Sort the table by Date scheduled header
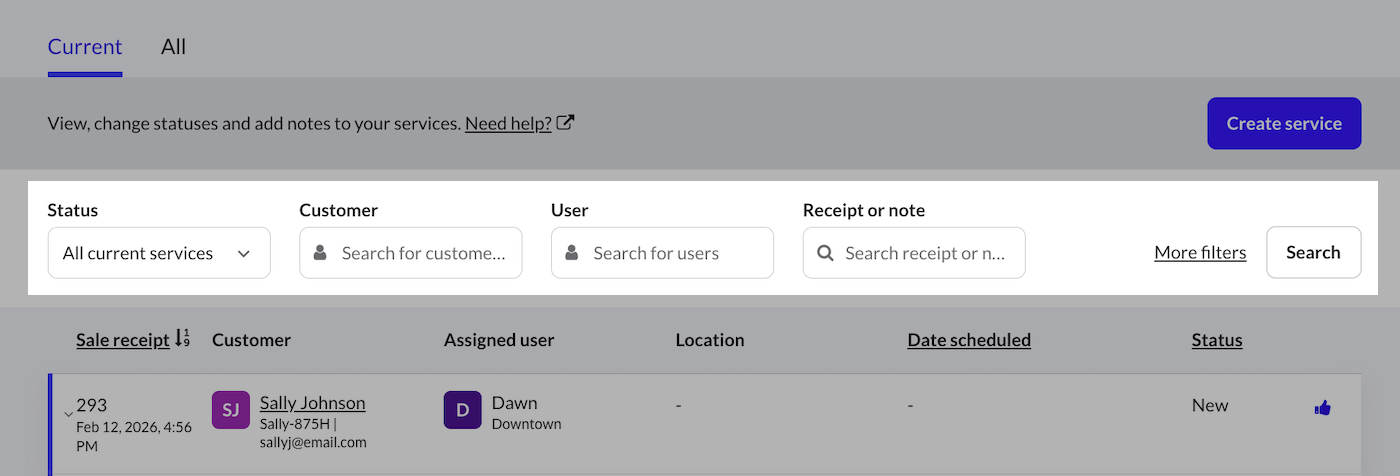The height and width of the screenshot is (476, 1400). (968, 340)
